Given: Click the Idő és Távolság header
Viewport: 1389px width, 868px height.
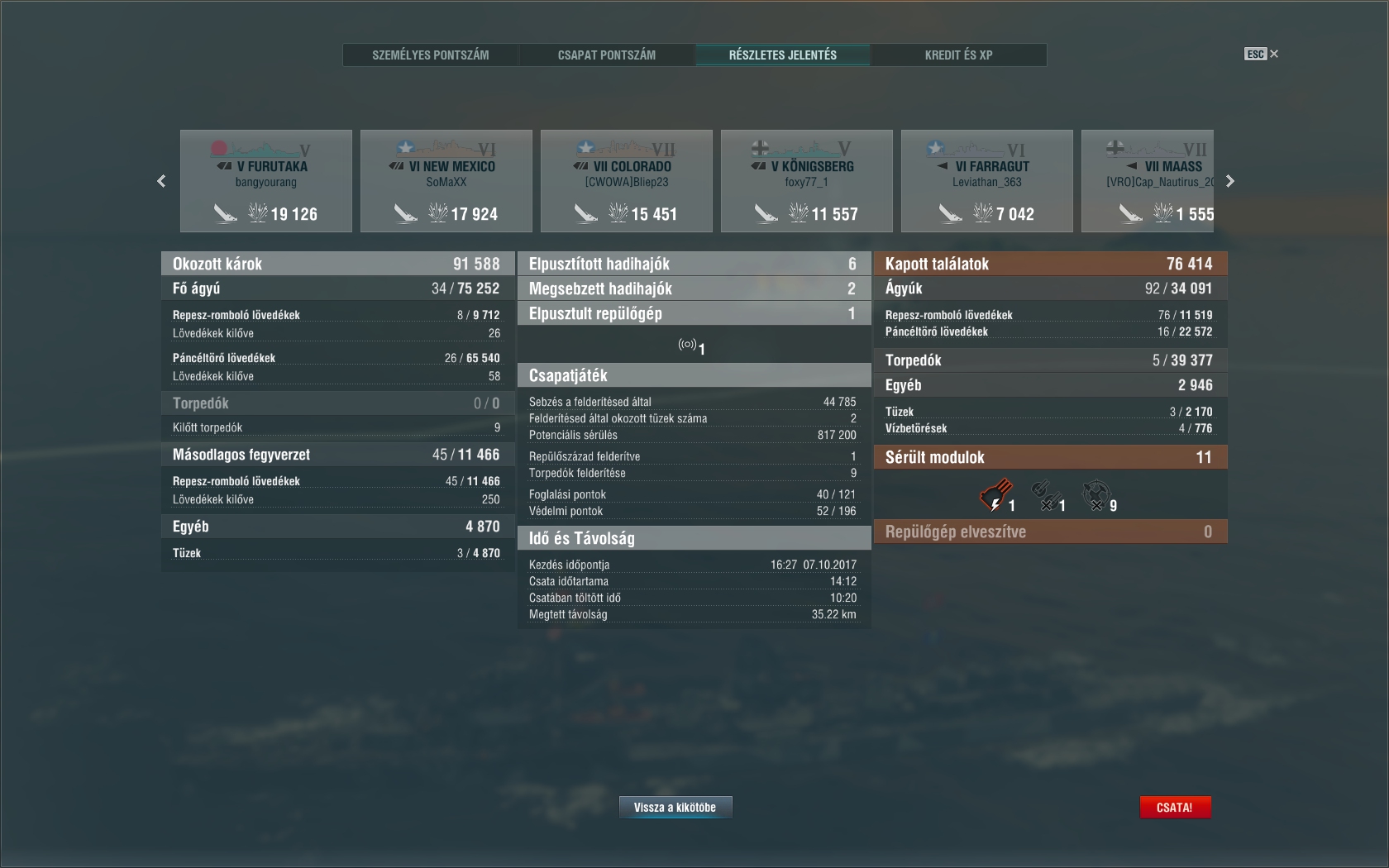Looking at the screenshot, I should pos(694,538).
